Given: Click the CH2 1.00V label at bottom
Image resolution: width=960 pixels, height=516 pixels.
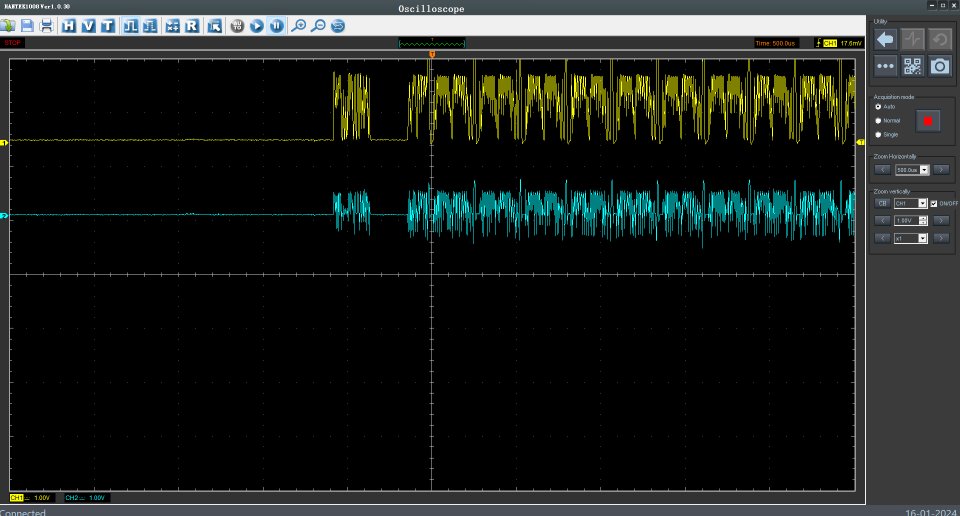Looking at the screenshot, I should pos(85,498).
